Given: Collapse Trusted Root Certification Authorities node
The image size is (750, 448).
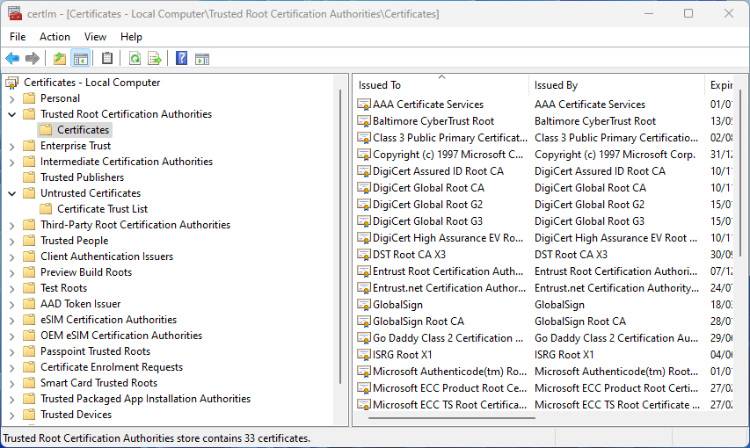Looking at the screenshot, I should (x=12, y=114).
